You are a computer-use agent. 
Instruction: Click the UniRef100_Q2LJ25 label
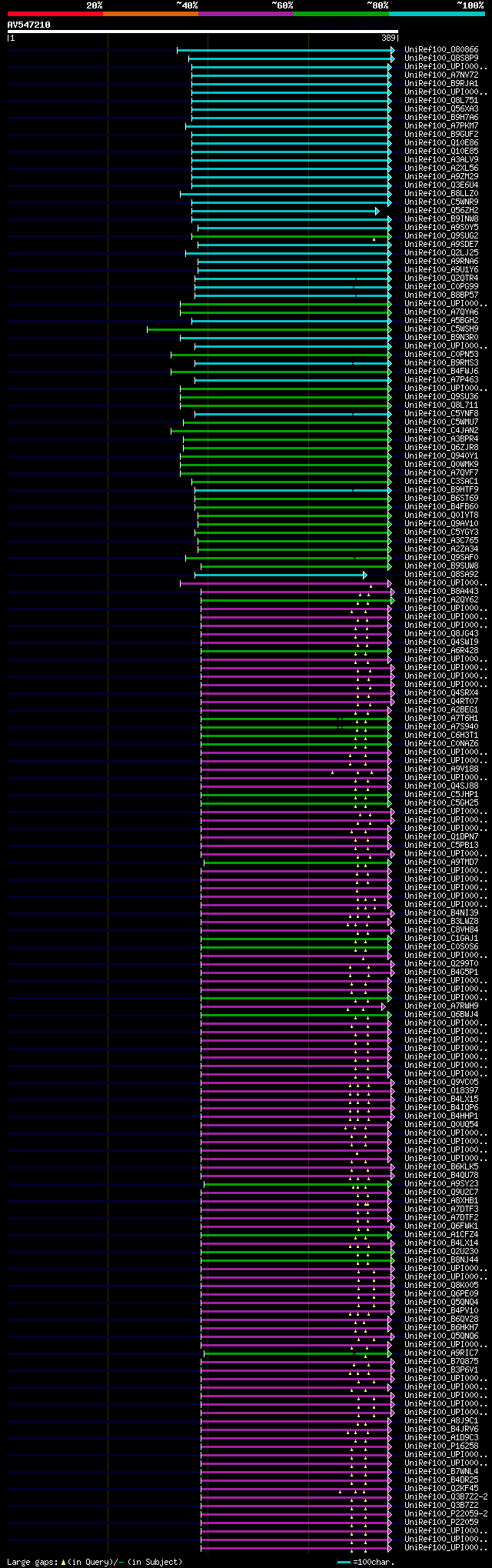coord(441,253)
